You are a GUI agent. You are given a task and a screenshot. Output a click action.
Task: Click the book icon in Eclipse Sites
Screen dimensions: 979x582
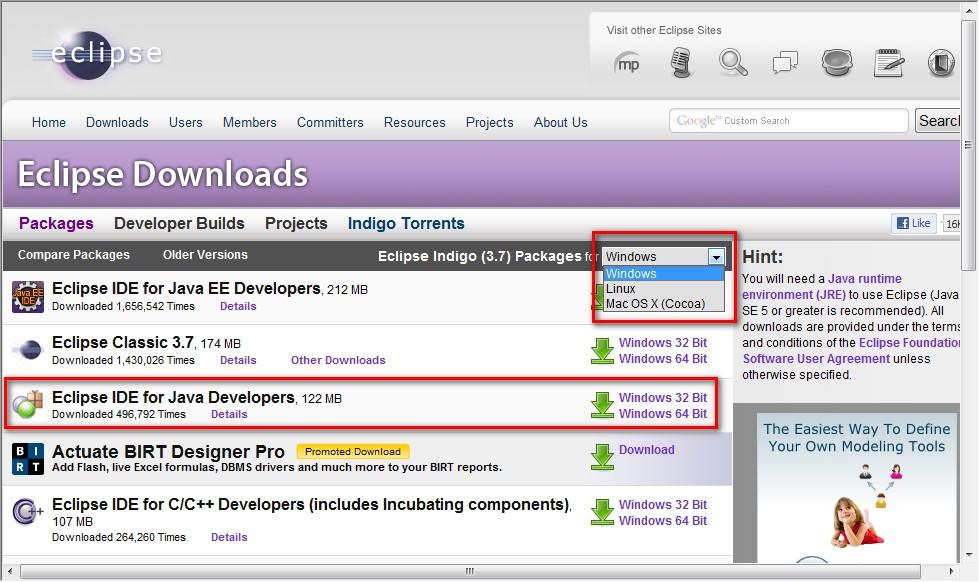click(x=940, y=63)
